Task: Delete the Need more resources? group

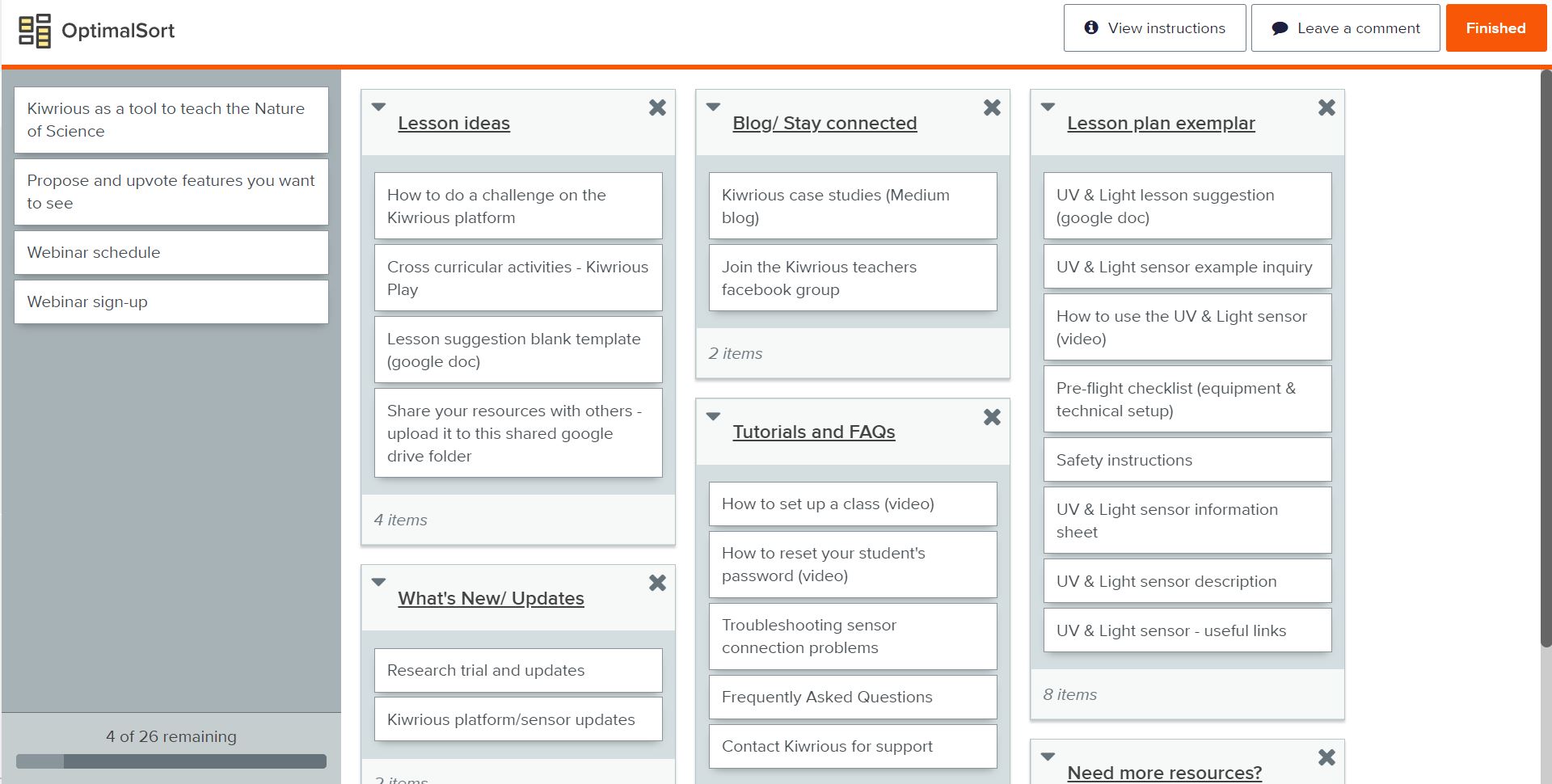Action: click(1326, 757)
